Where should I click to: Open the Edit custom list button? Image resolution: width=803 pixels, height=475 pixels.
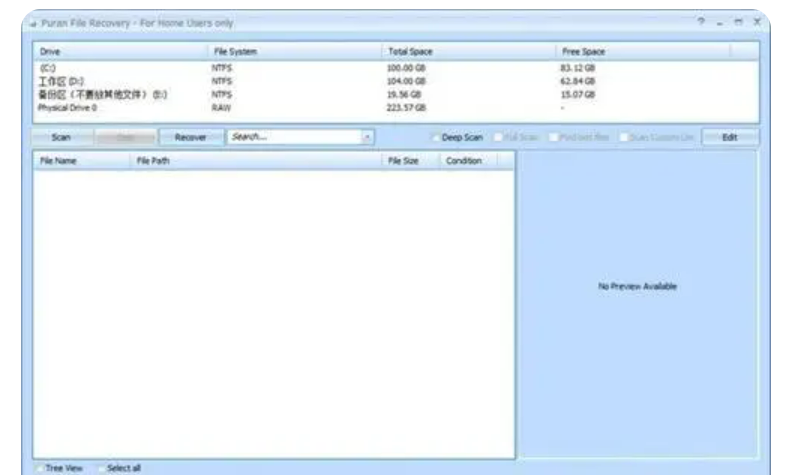(729, 136)
